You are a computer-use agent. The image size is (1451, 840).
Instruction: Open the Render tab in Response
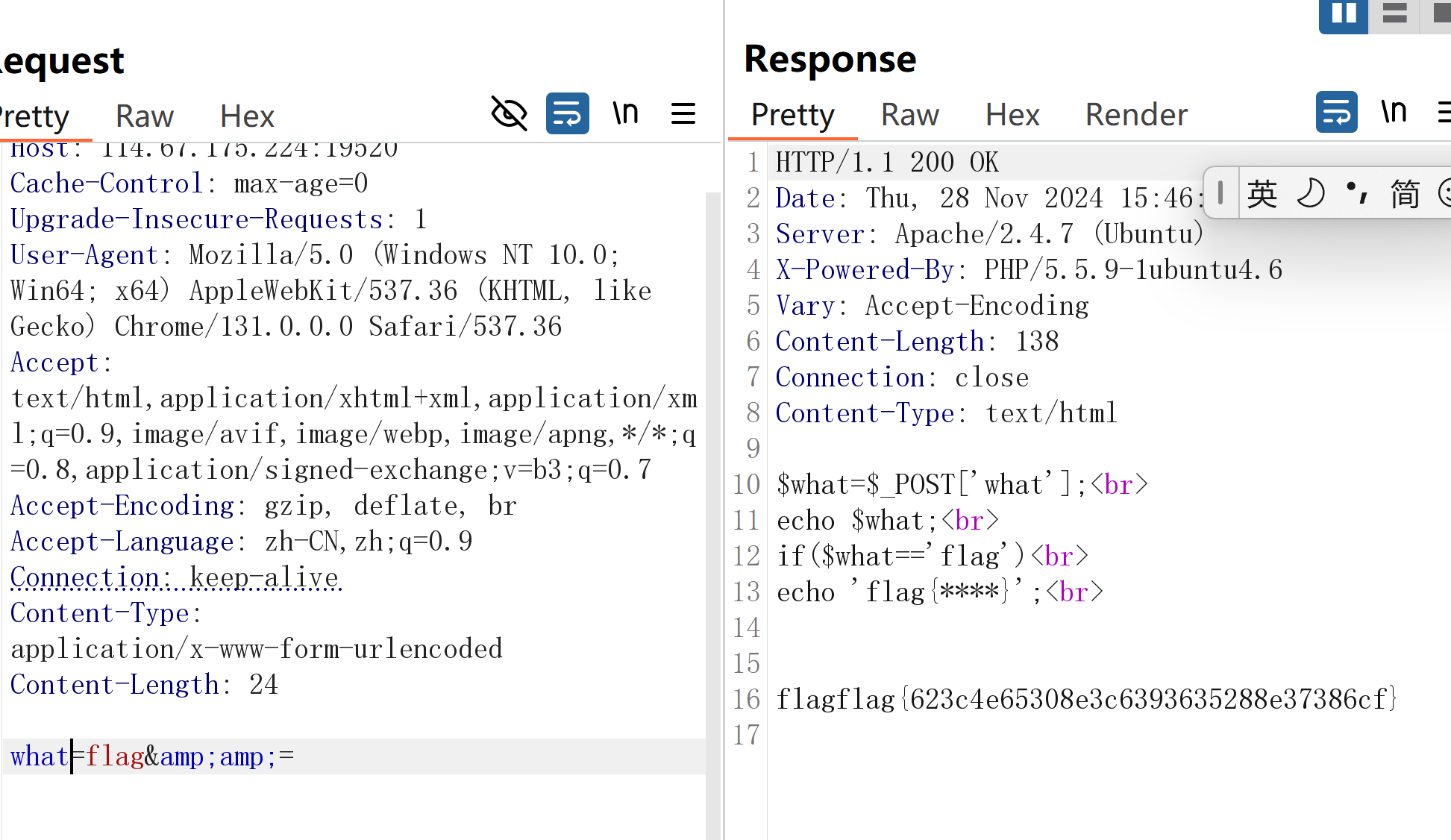[1135, 115]
